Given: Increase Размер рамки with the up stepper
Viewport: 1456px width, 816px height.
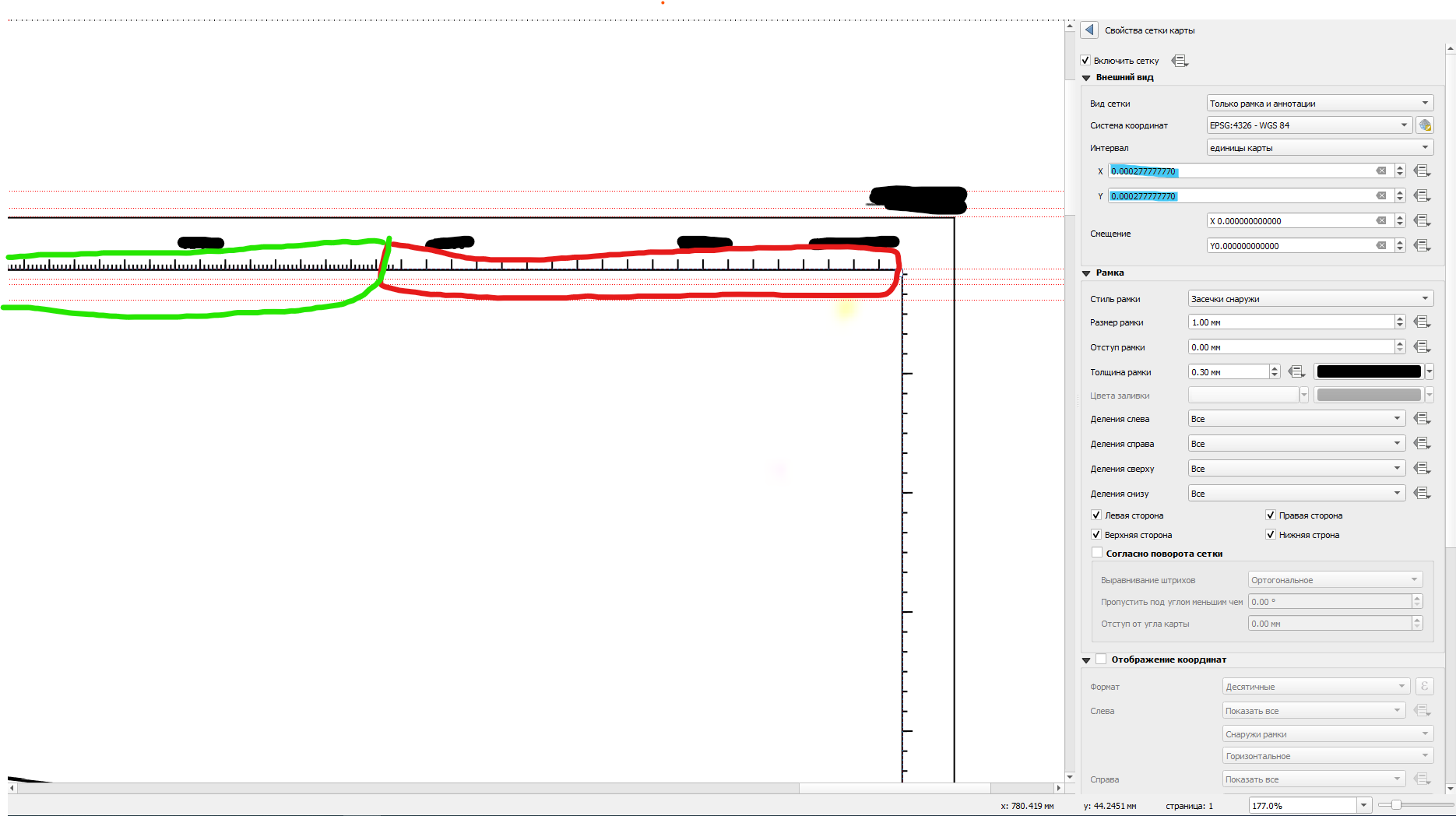Looking at the screenshot, I should click(1399, 318).
